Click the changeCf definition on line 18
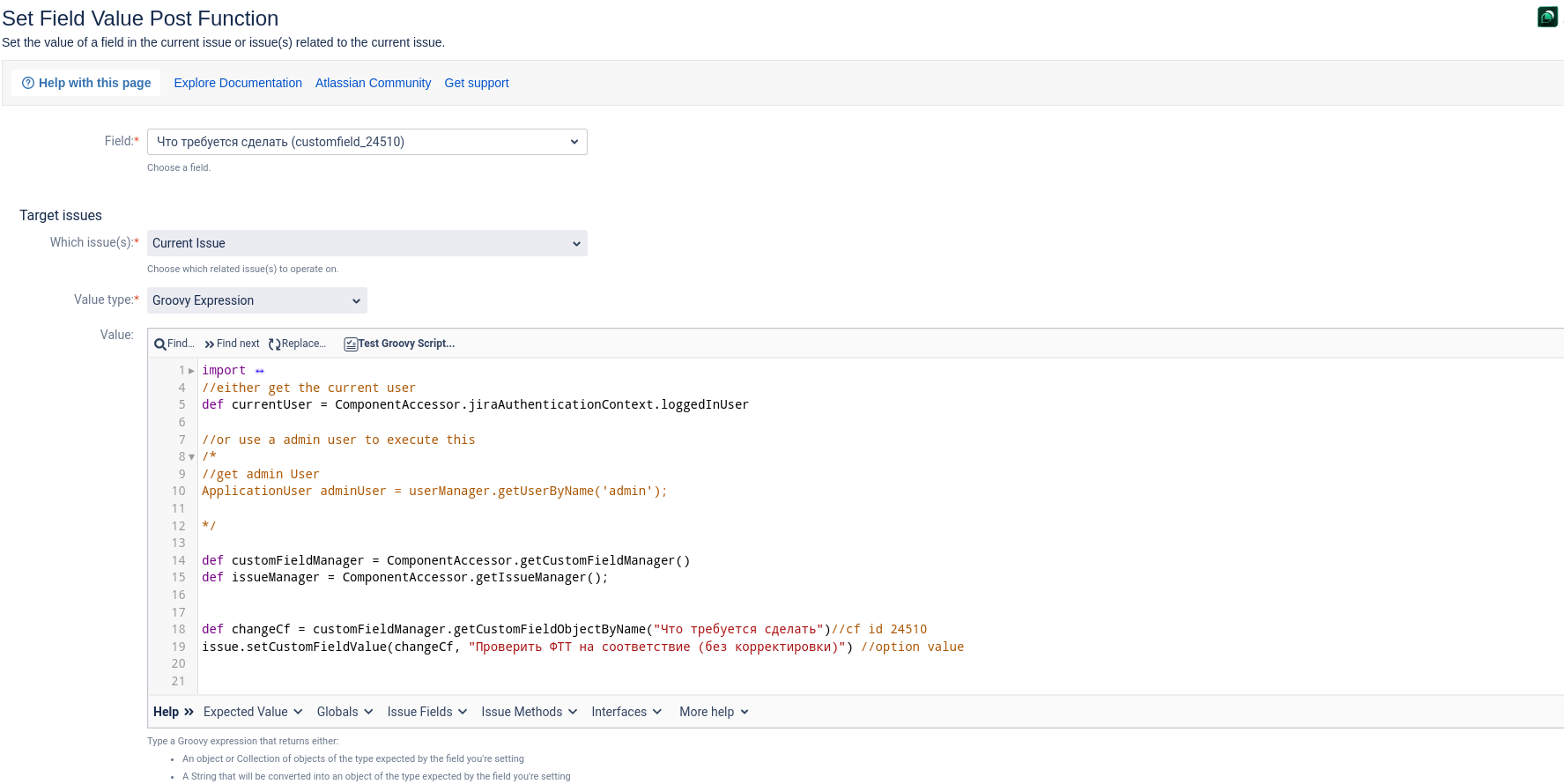This screenshot has width=1564, height=784. click(564, 630)
